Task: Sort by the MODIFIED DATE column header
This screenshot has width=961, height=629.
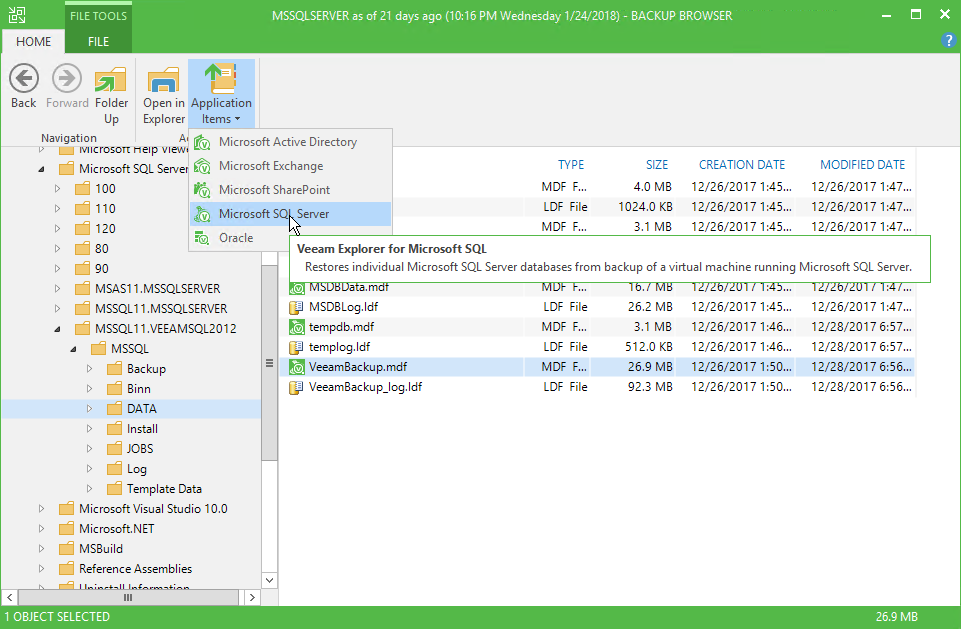Action: (x=862, y=165)
